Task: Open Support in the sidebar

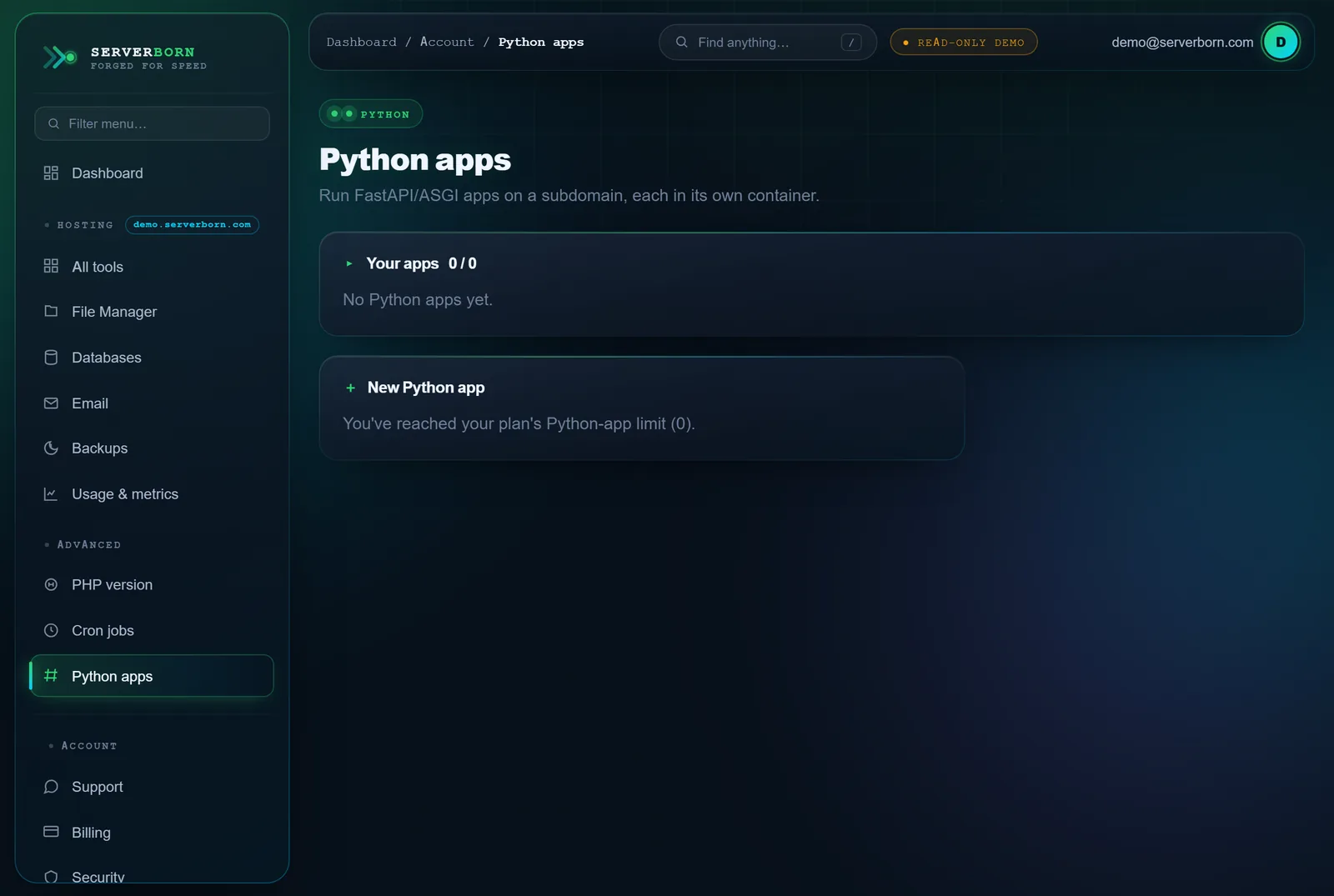Action: pyautogui.click(x=152, y=786)
